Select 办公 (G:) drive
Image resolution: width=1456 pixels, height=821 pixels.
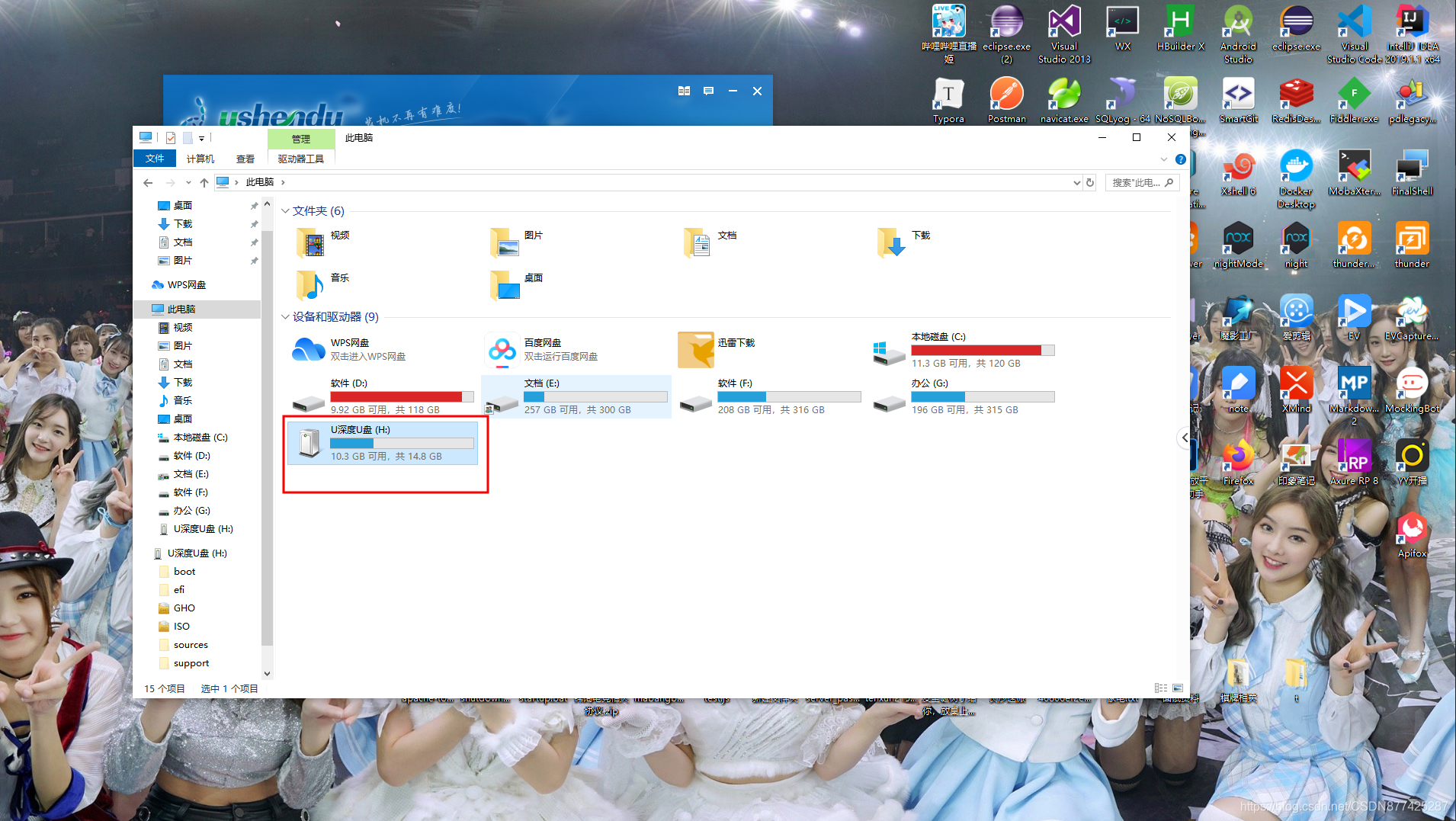pos(964,396)
